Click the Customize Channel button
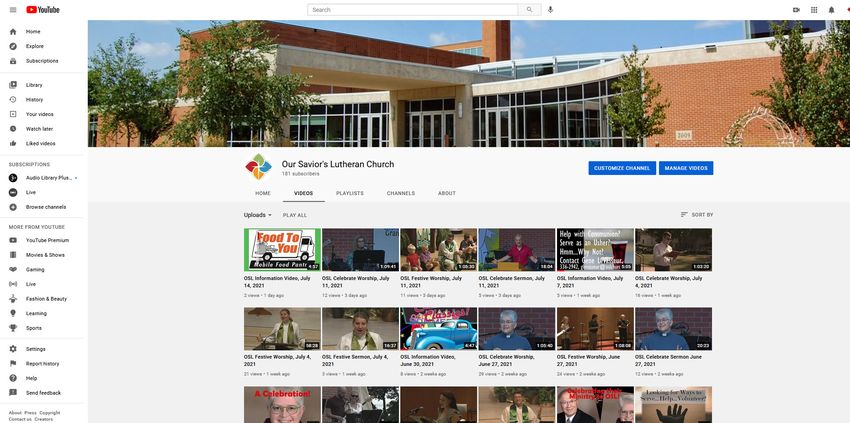This screenshot has height=423, width=850. 621,168
